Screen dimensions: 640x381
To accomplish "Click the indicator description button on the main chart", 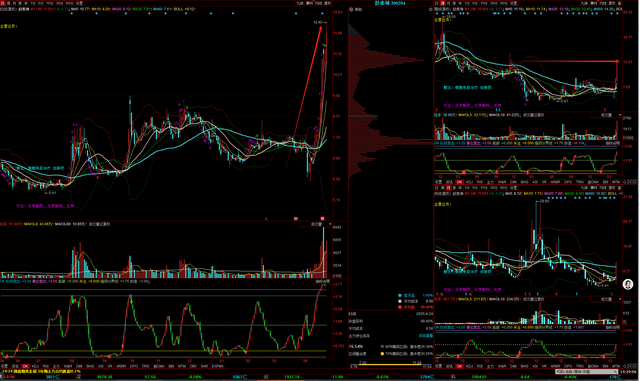I will coord(323,281).
